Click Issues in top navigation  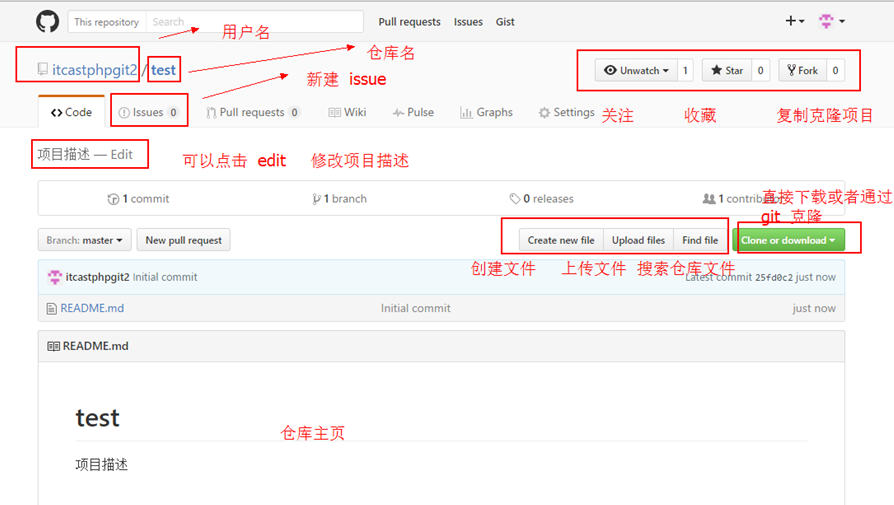[468, 22]
